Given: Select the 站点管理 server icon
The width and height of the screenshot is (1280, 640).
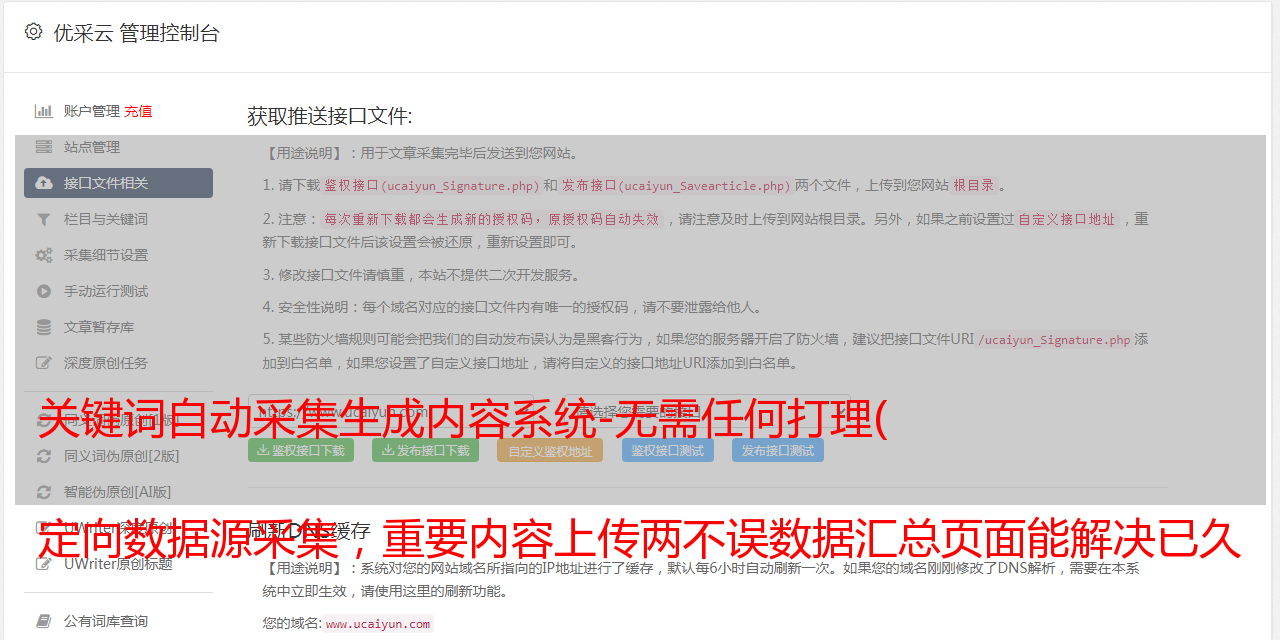Looking at the screenshot, I should pos(44,147).
